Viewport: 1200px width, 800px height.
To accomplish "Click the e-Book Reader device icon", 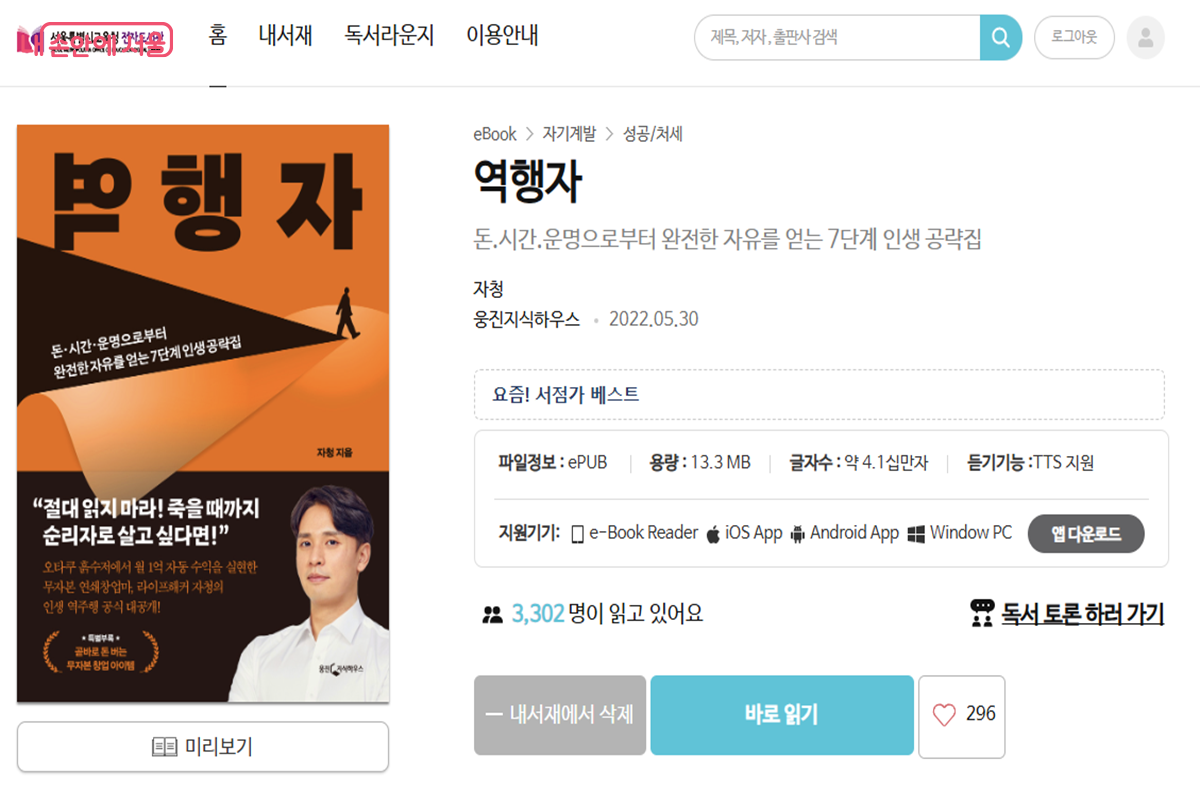I will [577, 534].
